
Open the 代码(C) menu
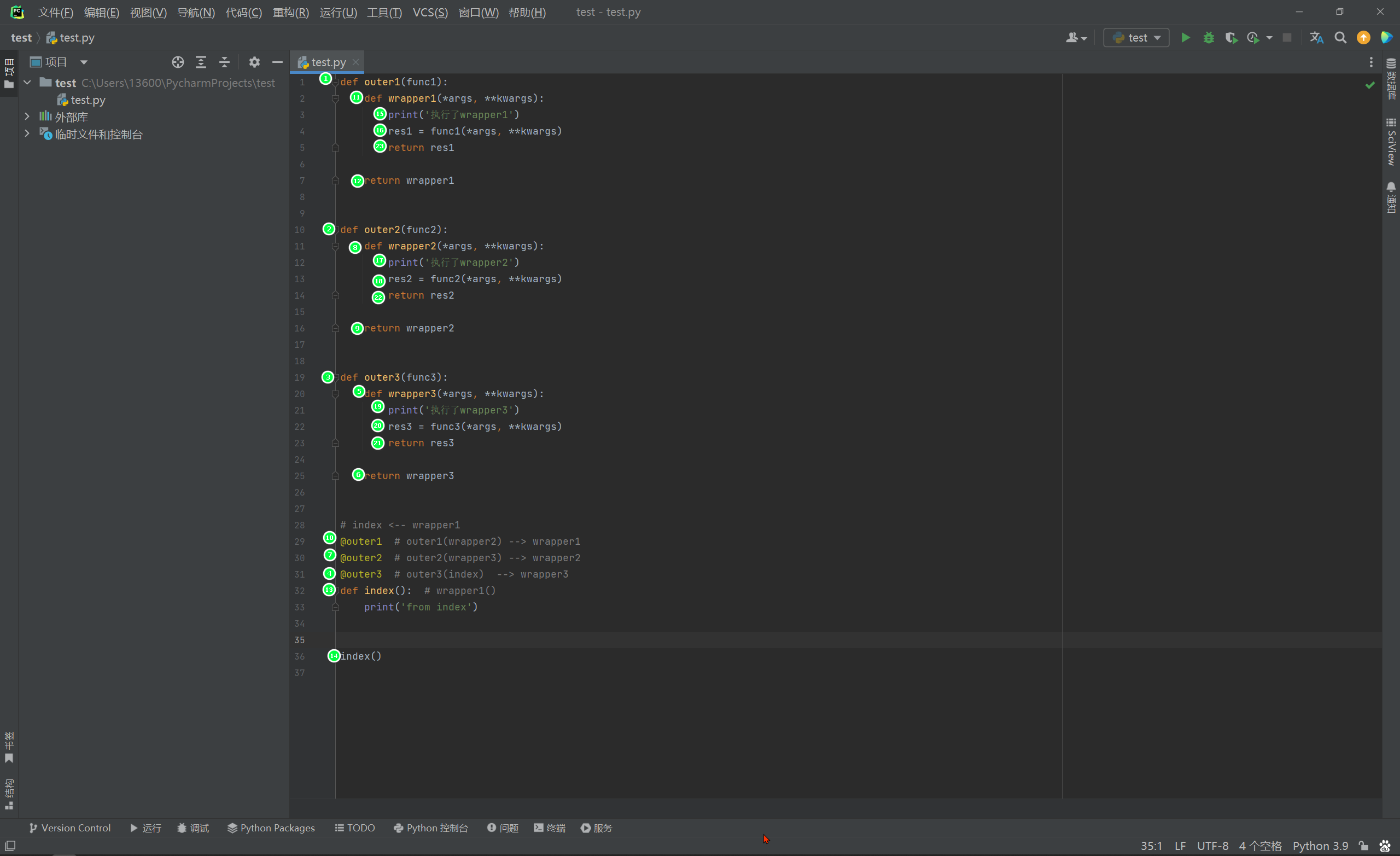[243, 13]
